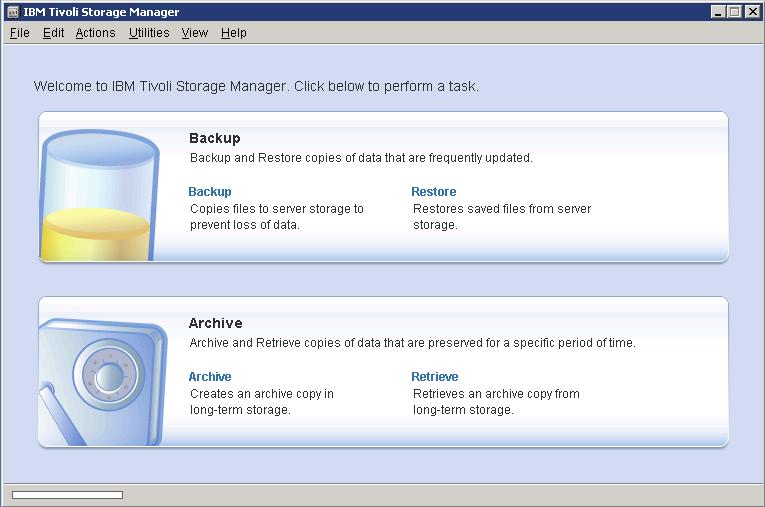The height and width of the screenshot is (507, 765).
Task: Click the blue Backup link
Action: tap(210, 192)
